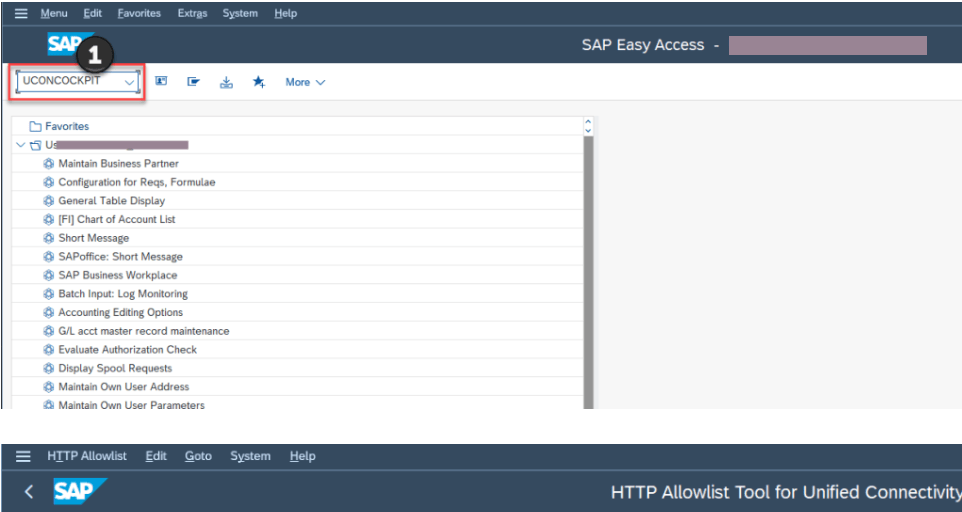Image resolution: width=962 pixels, height=512 pixels.
Task: Select General Table Display entry
Action: click(x=111, y=201)
